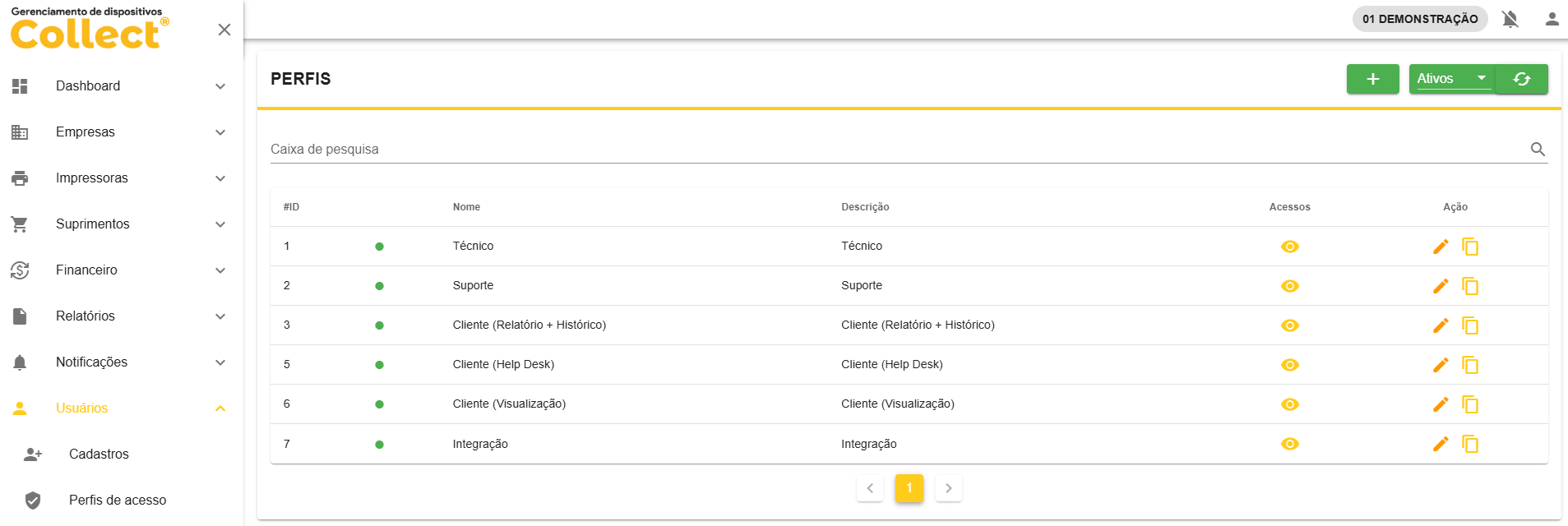Go to the next page of results
This screenshot has width=1568, height=526.
(x=948, y=488)
